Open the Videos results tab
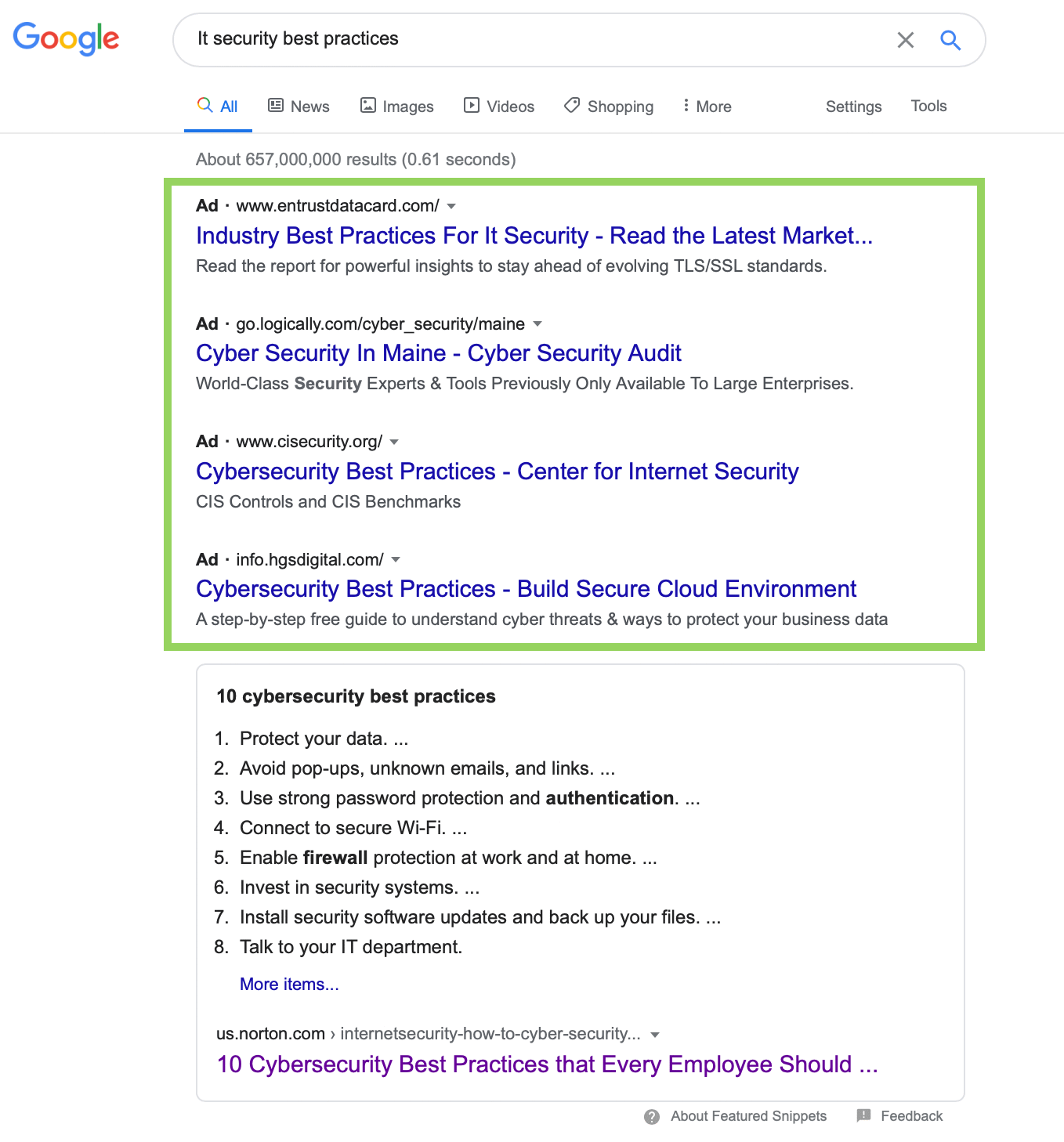1064x1142 pixels. coord(499,107)
